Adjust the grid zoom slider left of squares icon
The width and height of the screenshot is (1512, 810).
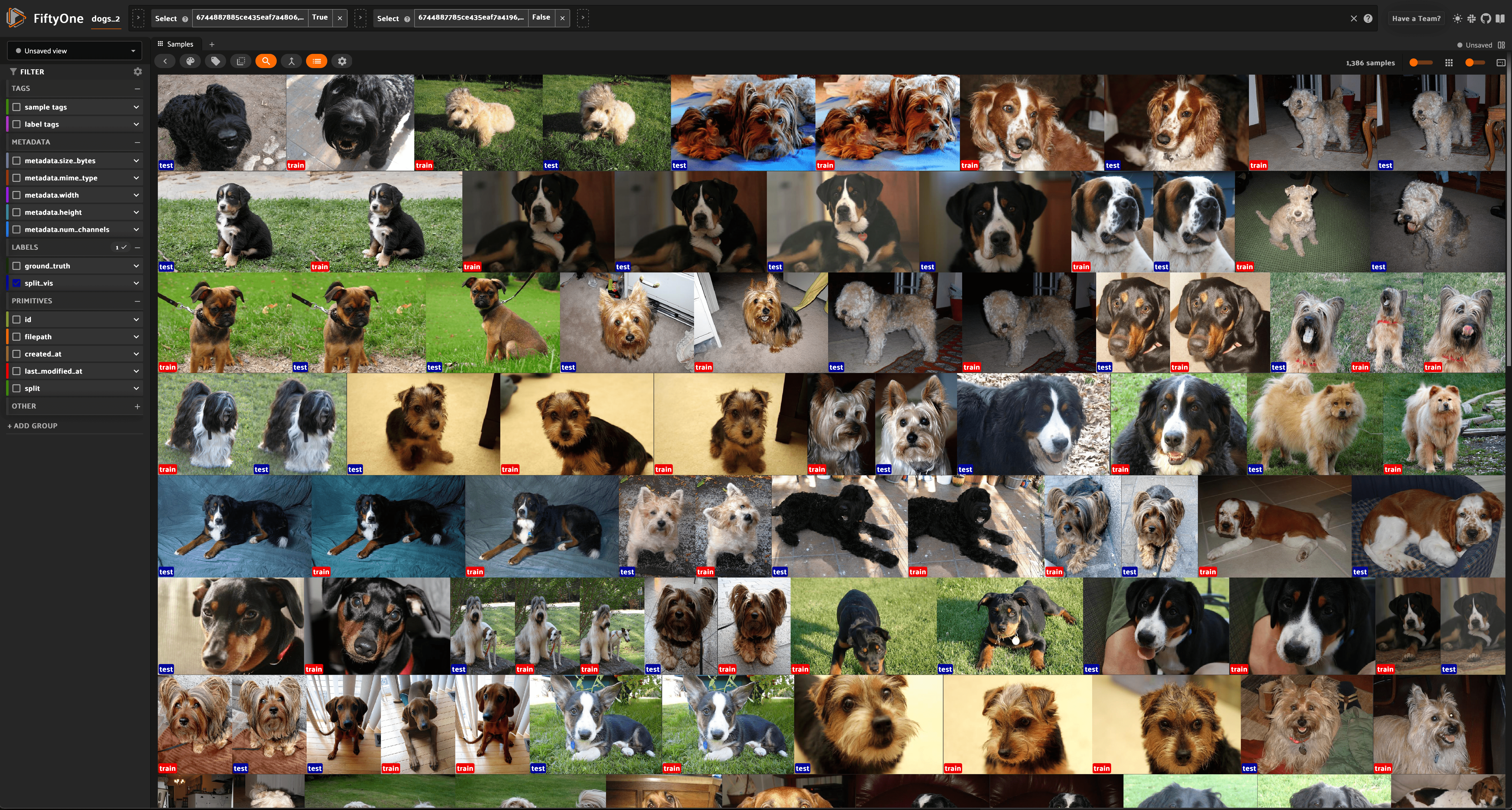pyautogui.click(x=1421, y=63)
